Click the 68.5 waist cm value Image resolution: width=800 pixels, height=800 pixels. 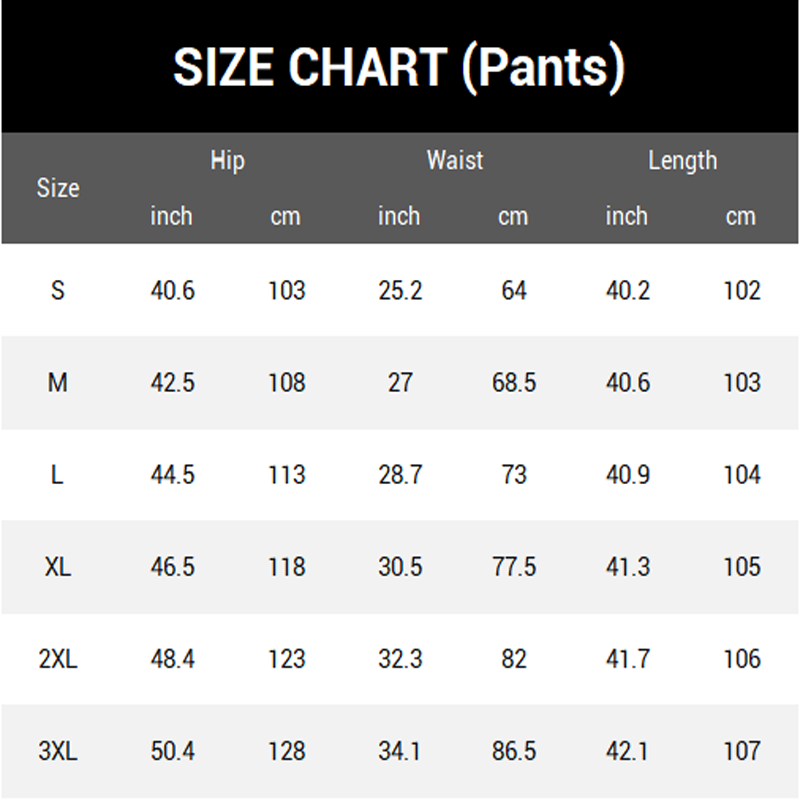514,383
